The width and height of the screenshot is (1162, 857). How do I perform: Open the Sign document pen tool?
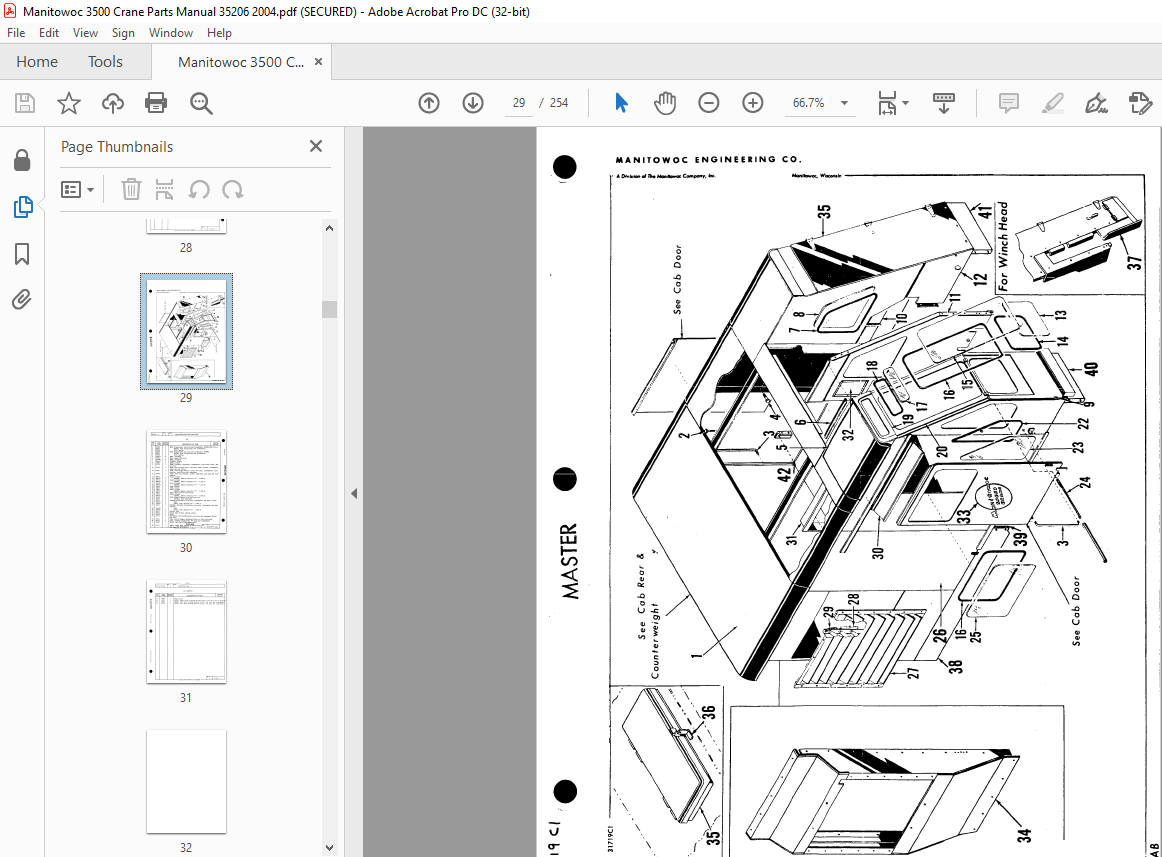pos(1096,103)
